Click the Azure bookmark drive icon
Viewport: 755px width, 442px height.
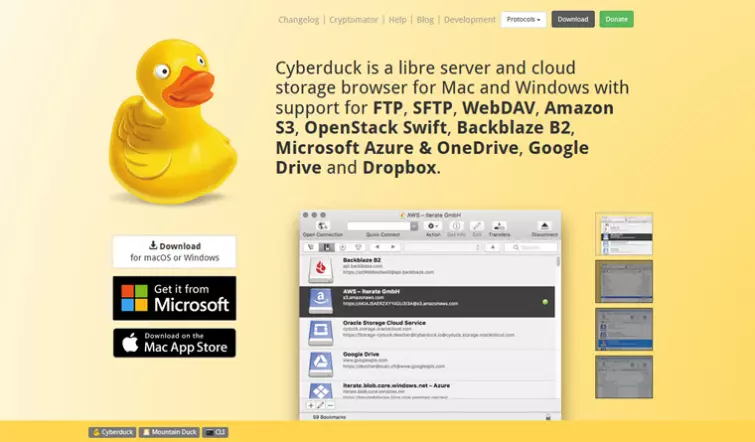coord(321,390)
